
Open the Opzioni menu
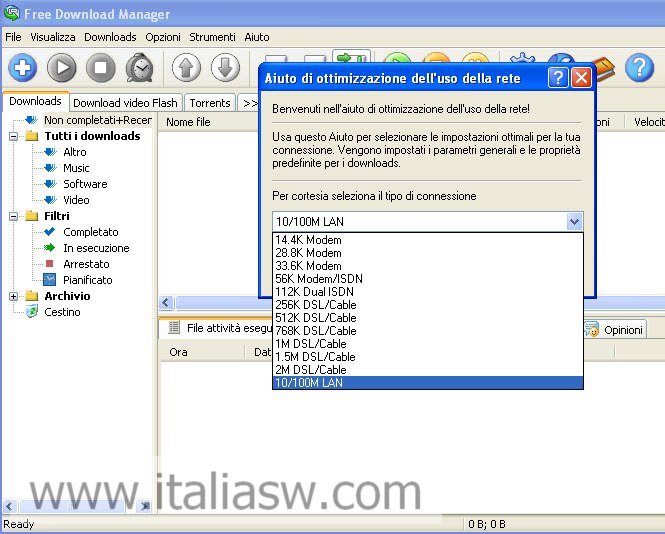[x=163, y=37]
